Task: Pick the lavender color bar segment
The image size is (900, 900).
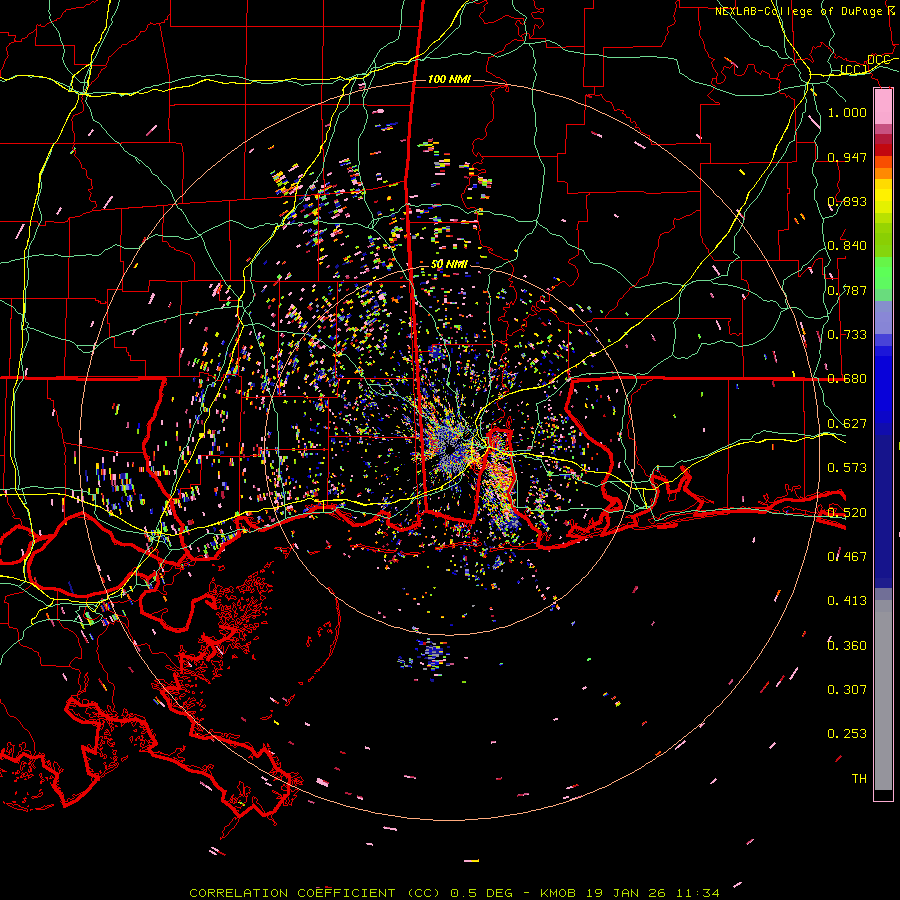Action: click(883, 317)
